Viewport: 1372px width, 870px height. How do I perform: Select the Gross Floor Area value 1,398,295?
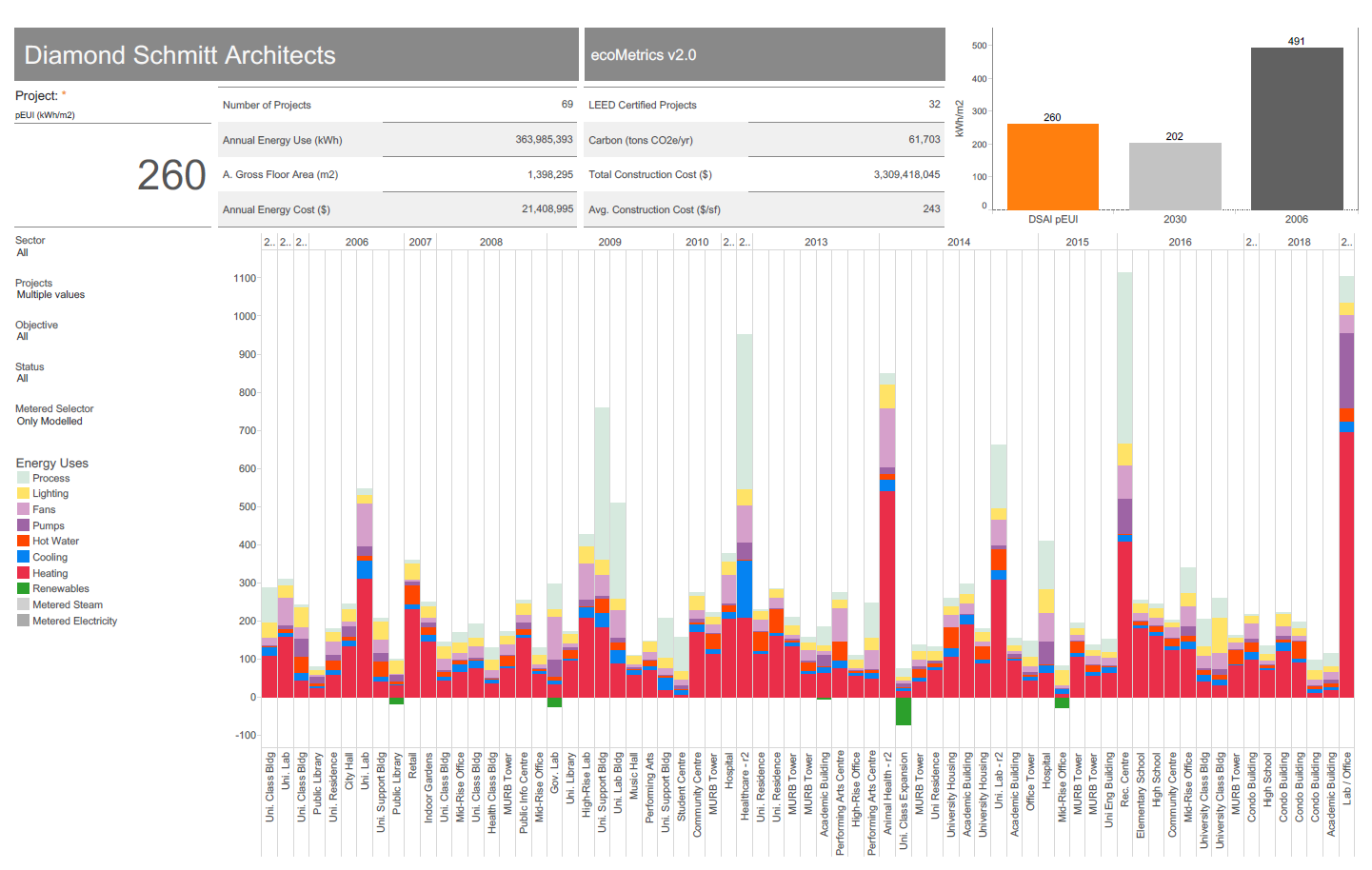[x=550, y=175]
